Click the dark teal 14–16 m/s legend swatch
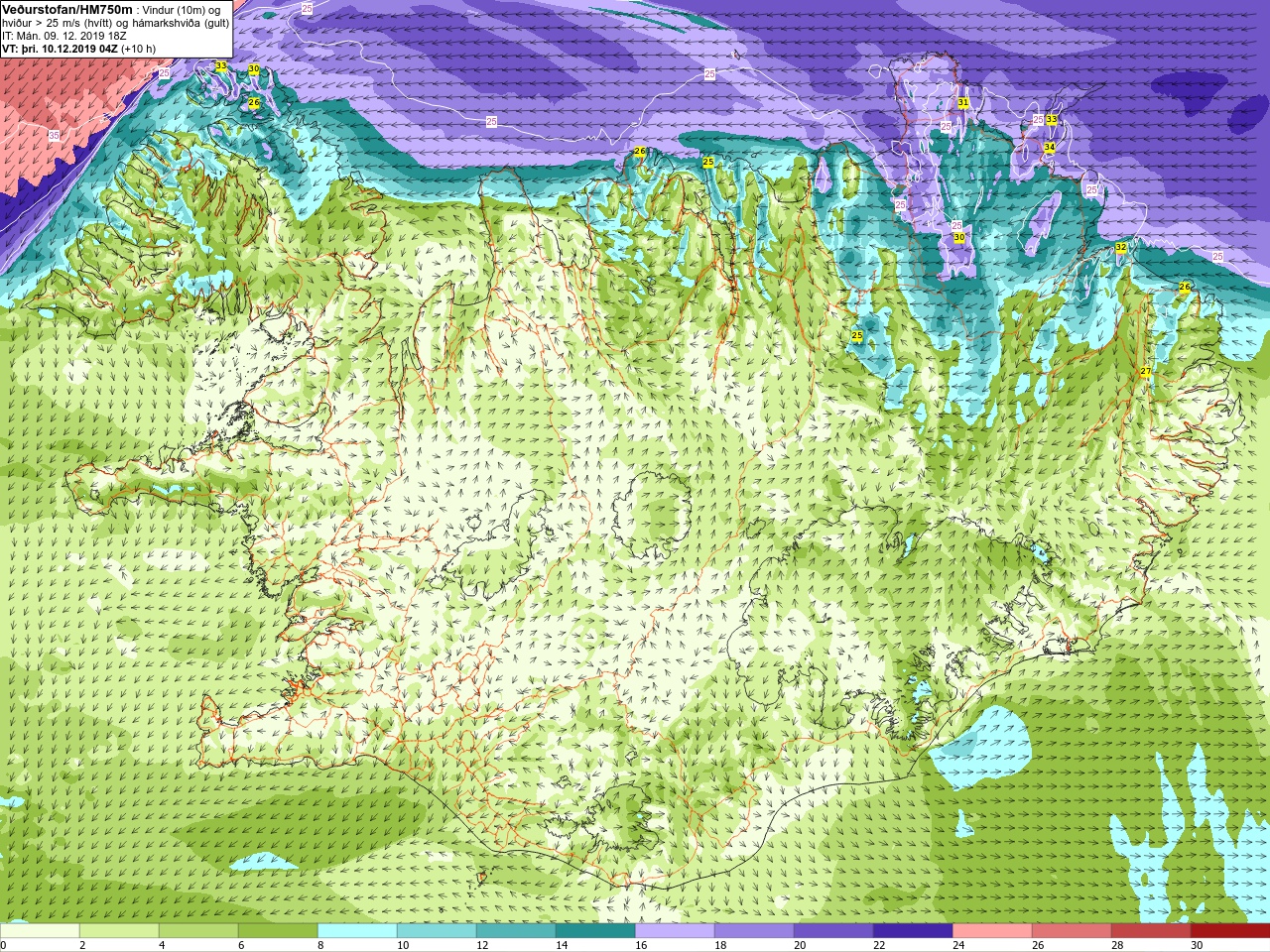The height and width of the screenshot is (952, 1270). pyautogui.click(x=595, y=931)
